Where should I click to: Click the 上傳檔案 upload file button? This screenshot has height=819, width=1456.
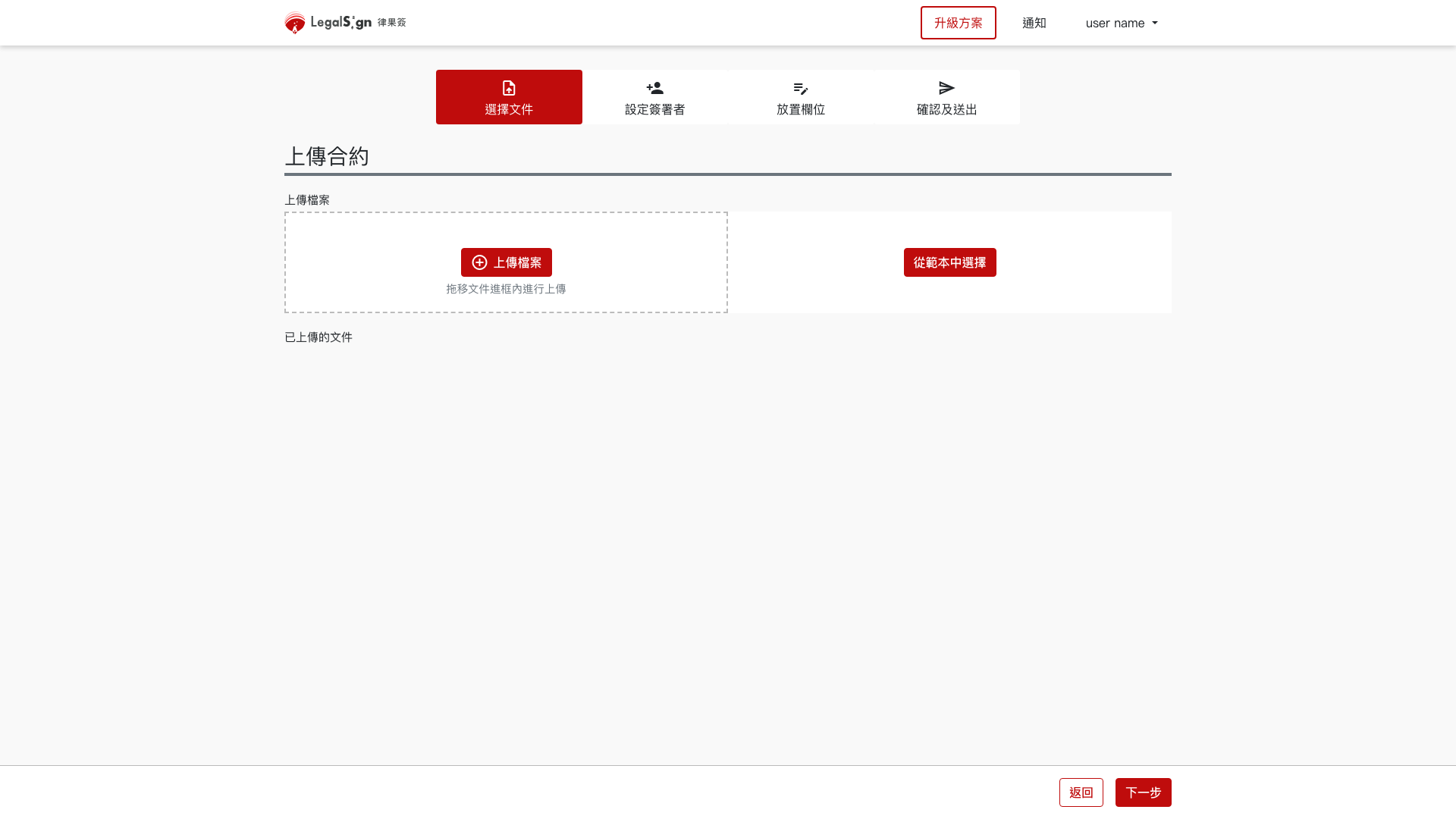click(506, 262)
